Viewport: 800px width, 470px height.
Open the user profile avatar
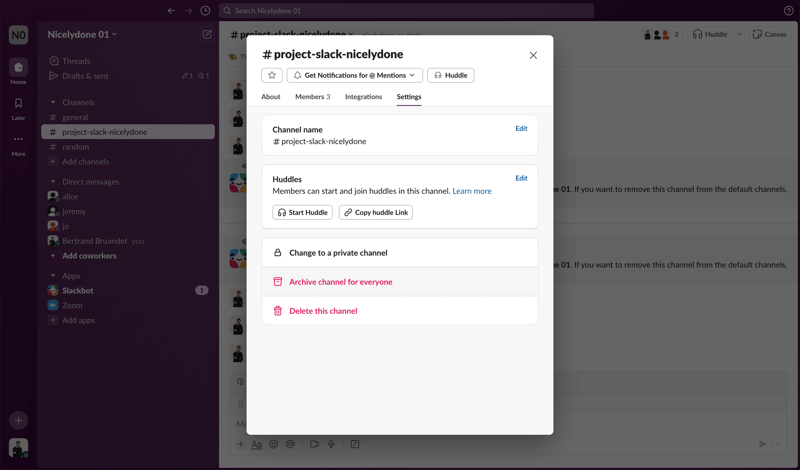(18, 448)
